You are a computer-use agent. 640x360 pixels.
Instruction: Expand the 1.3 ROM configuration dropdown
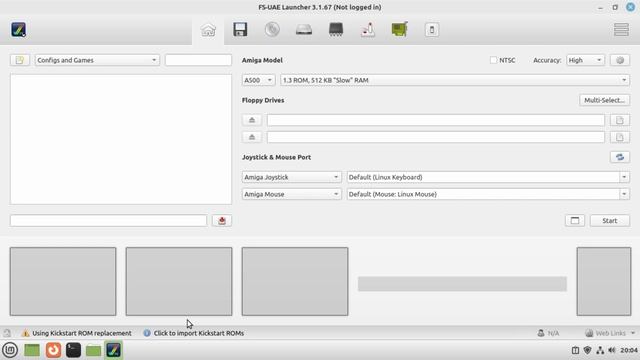tap(455, 80)
